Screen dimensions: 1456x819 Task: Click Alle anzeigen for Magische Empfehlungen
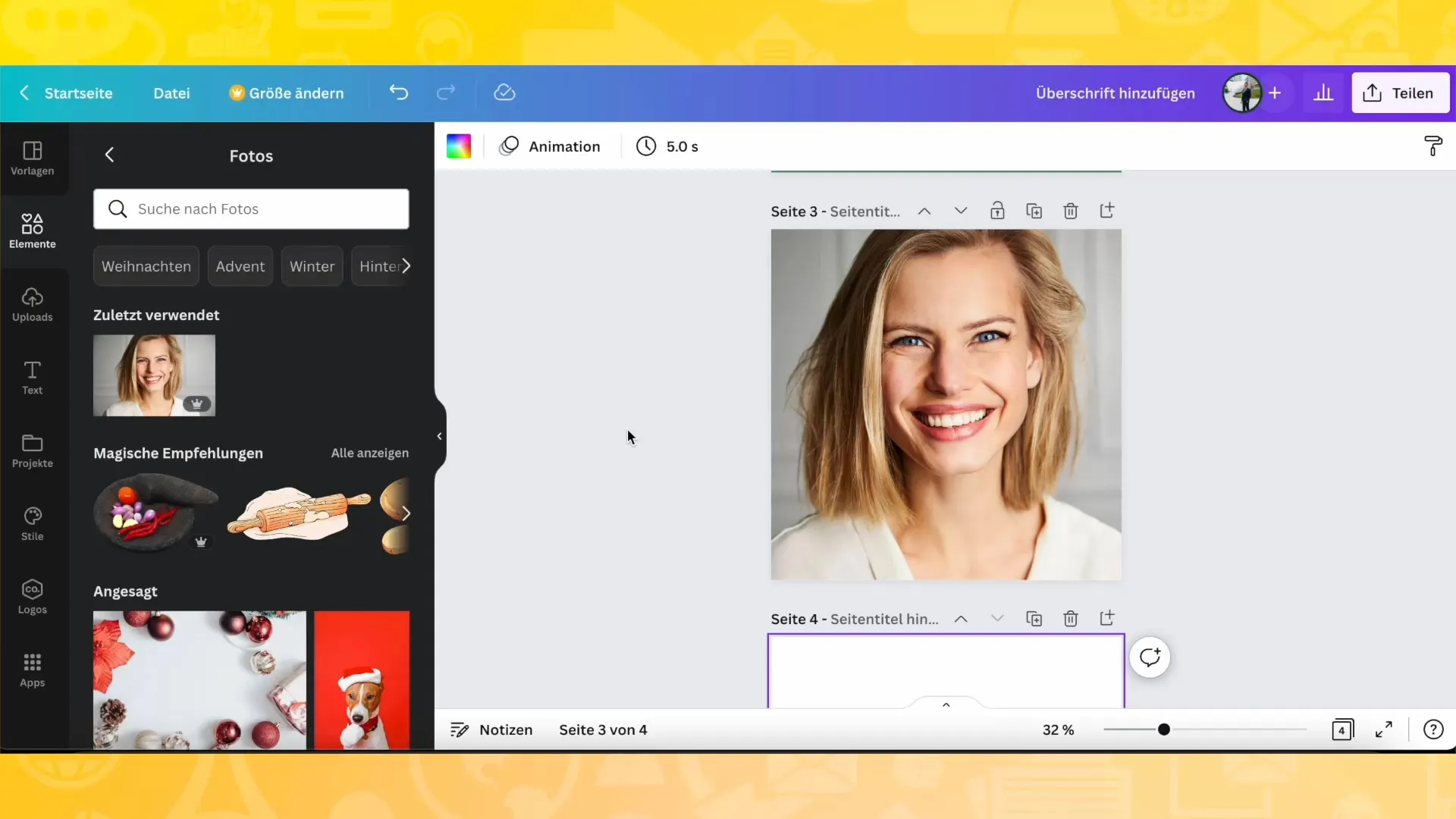pyautogui.click(x=370, y=453)
